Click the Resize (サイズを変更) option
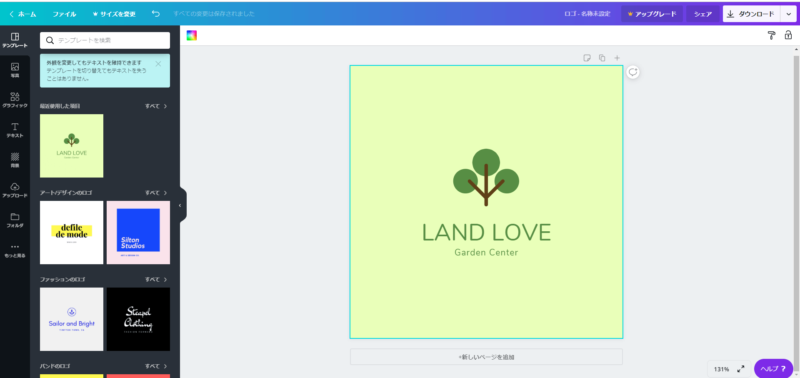This screenshot has width=800, height=378. 114,14
